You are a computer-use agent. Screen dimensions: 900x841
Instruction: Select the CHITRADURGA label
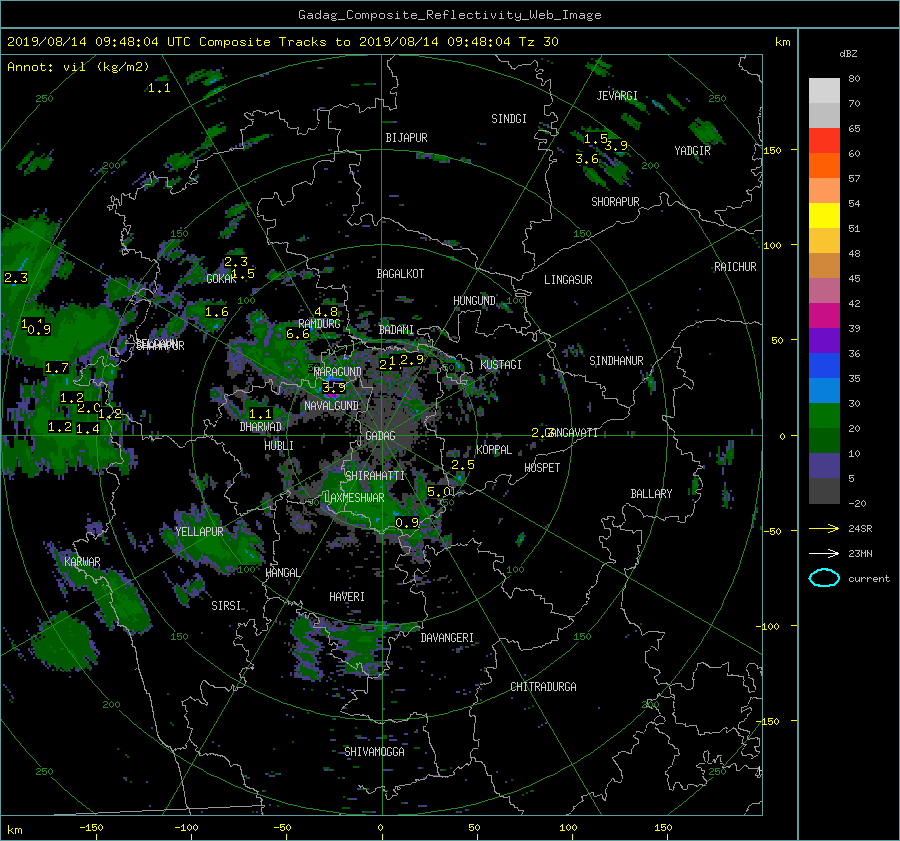pos(543,687)
